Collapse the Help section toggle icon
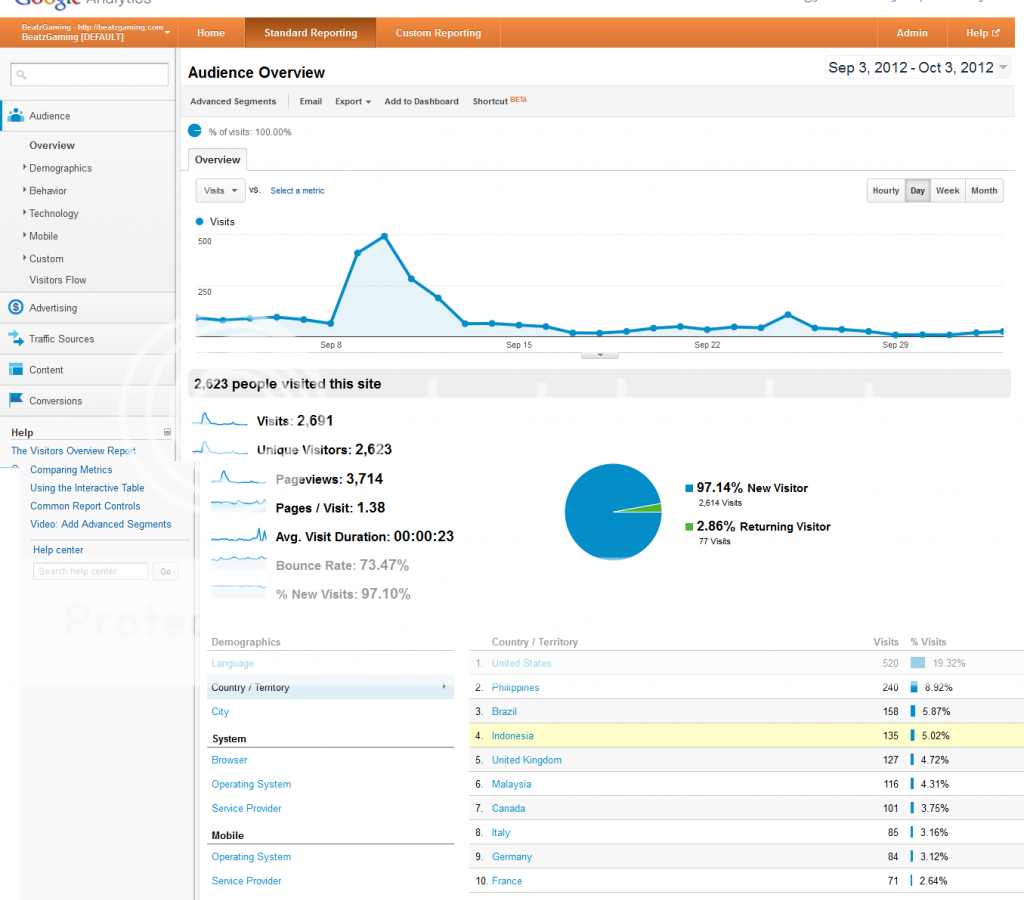This screenshot has height=900, width=1024. [x=167, y=433]
